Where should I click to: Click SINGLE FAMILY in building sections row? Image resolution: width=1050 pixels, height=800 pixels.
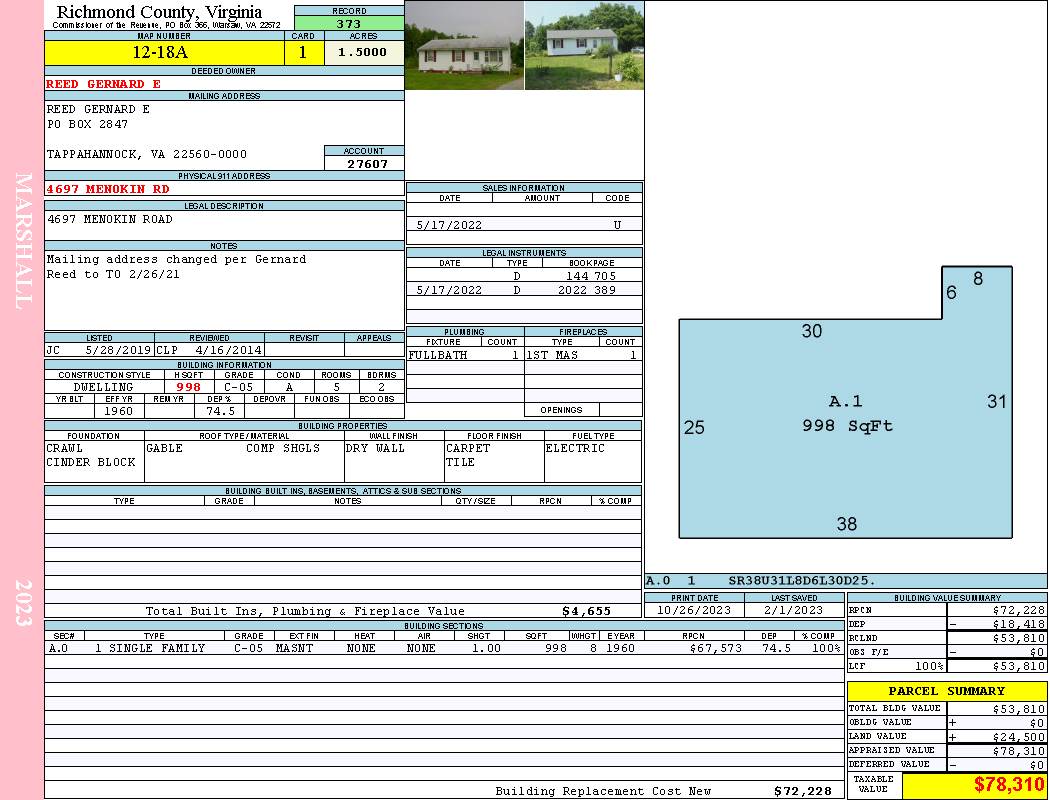tap(157, 648)
